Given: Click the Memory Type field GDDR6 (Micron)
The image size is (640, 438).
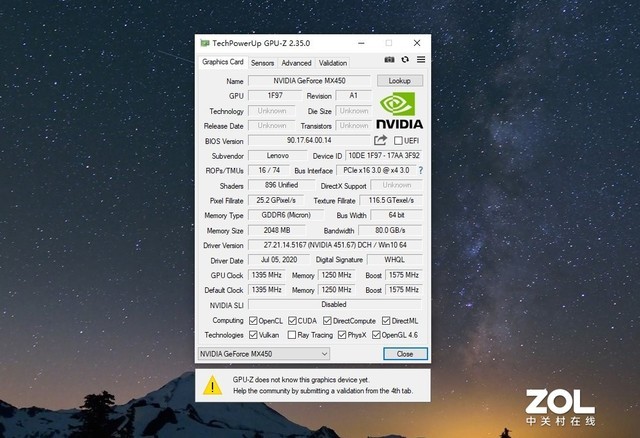Looking at the screenshot, I should pos(286,215).
